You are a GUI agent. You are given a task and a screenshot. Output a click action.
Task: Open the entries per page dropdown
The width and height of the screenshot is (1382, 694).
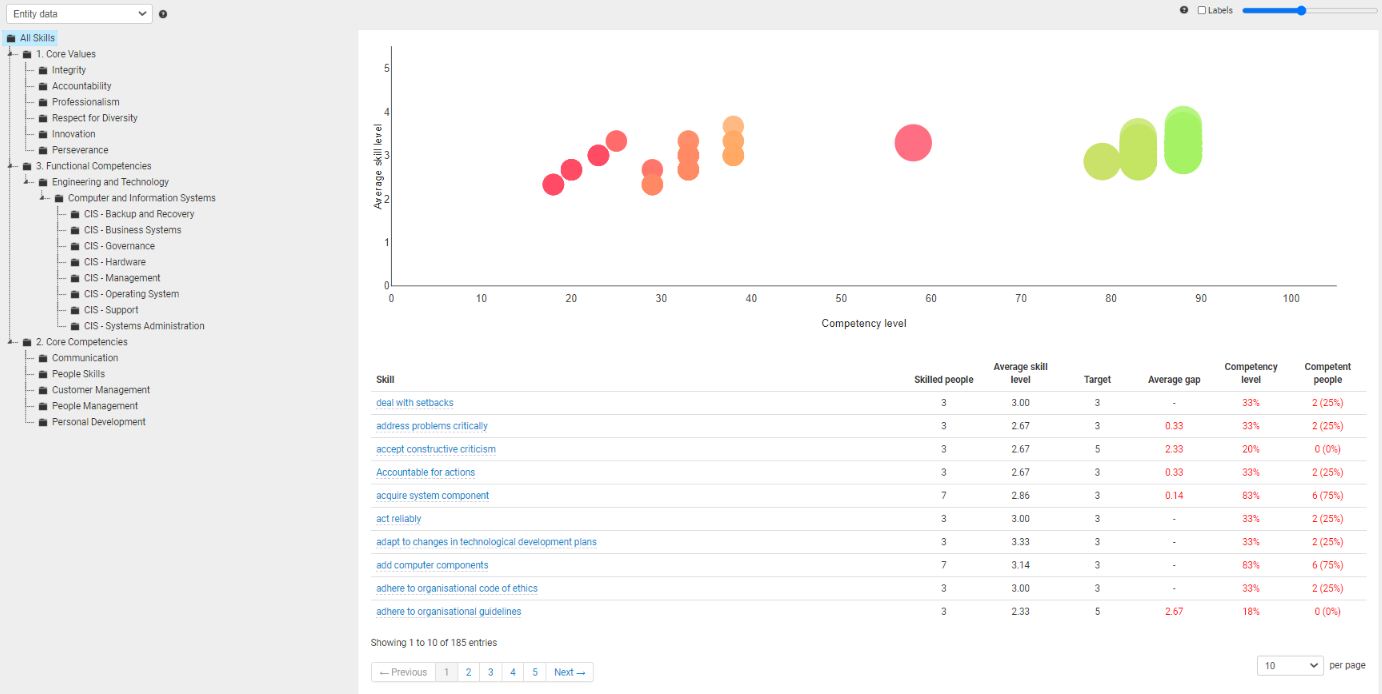(x=1289, y=665)
